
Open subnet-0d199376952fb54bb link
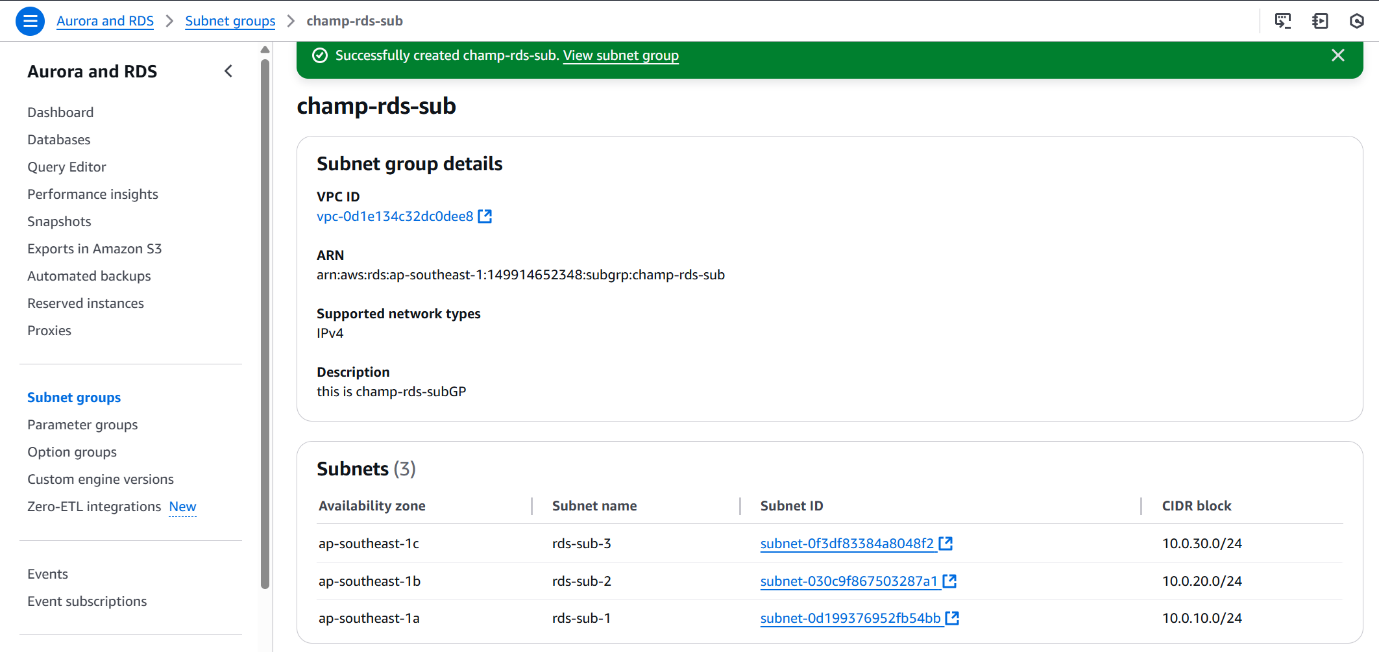(860, 619)
